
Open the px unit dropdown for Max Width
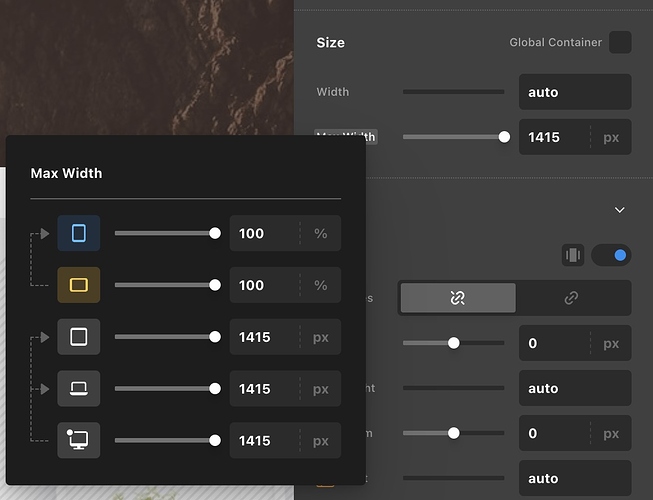[x=610, y=137]
